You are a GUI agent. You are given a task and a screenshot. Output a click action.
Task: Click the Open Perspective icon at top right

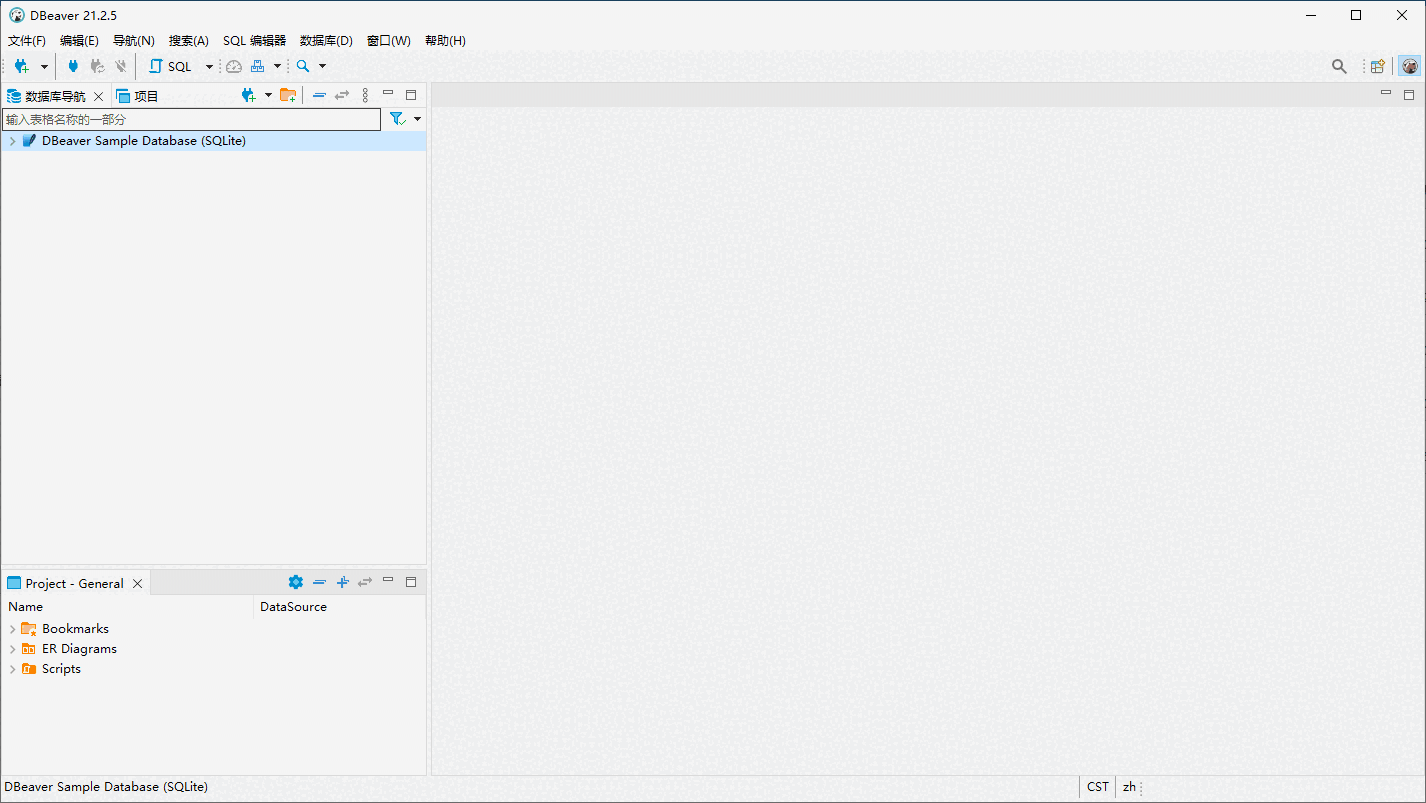coord(1378,66)
